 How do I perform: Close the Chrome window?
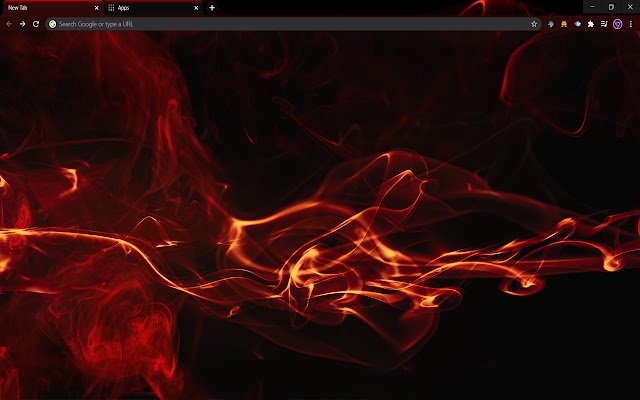[630, 7]
